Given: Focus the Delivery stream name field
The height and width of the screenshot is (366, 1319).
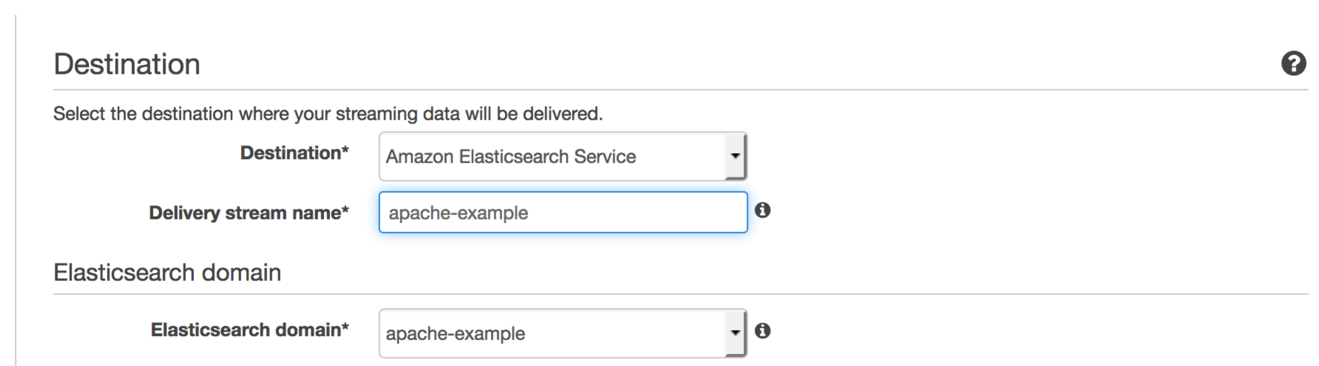Looking at the screenshot, I should click(x=563, y=212).
